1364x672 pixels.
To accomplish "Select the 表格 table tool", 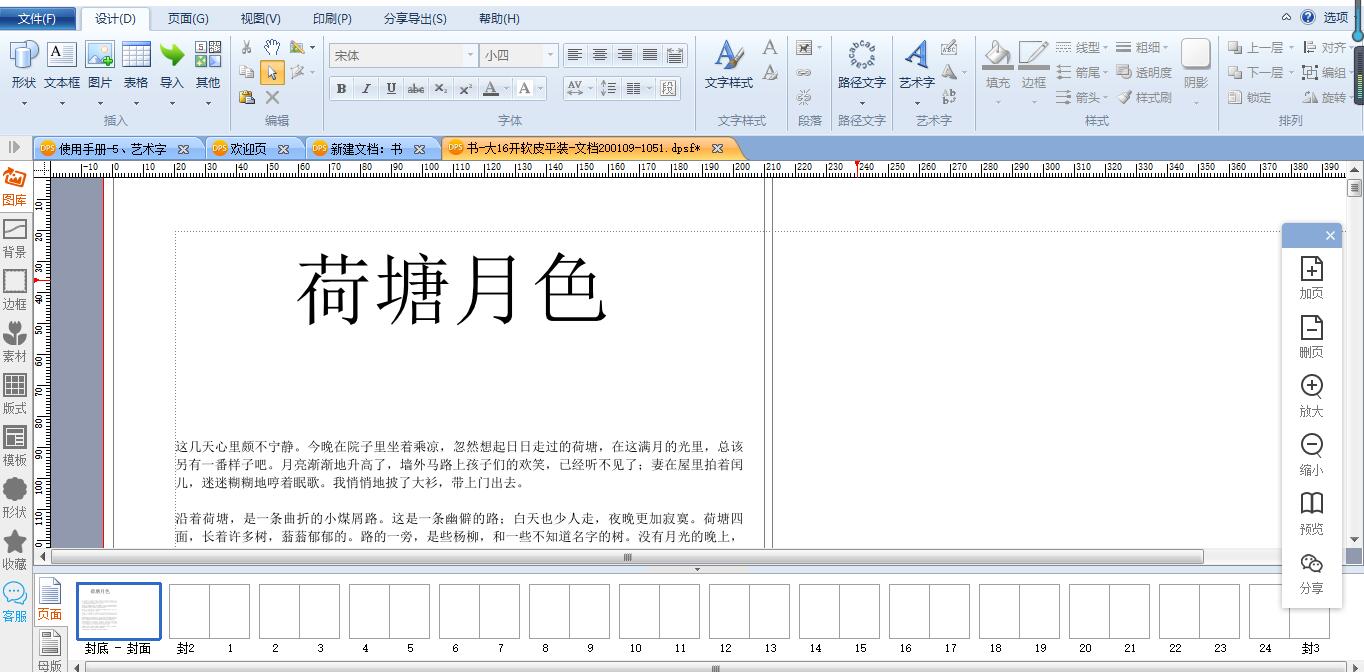I will coord(136,65).
